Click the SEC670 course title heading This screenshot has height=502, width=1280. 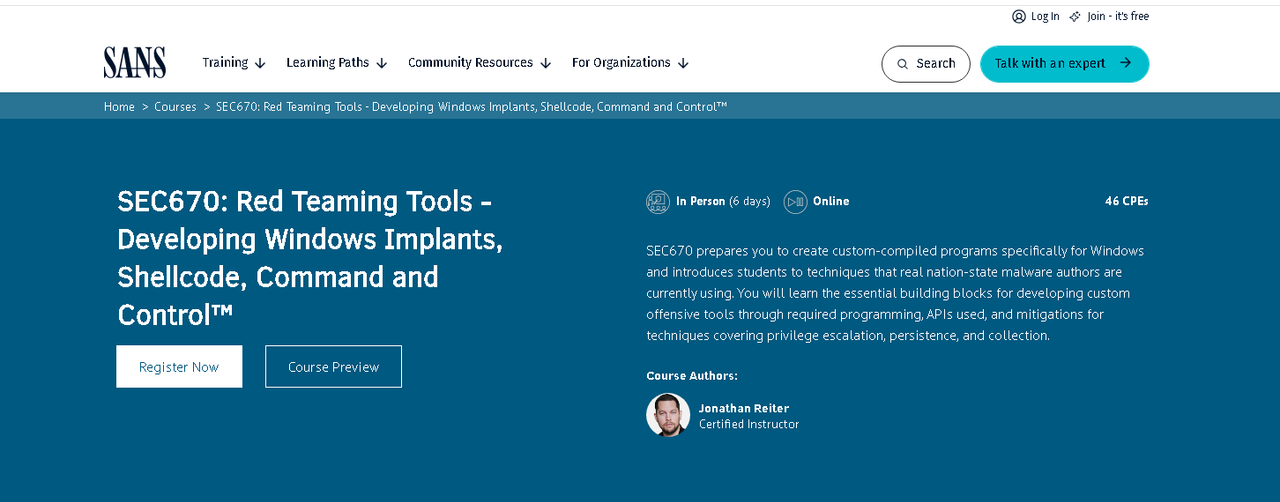[x=310, y=258]
